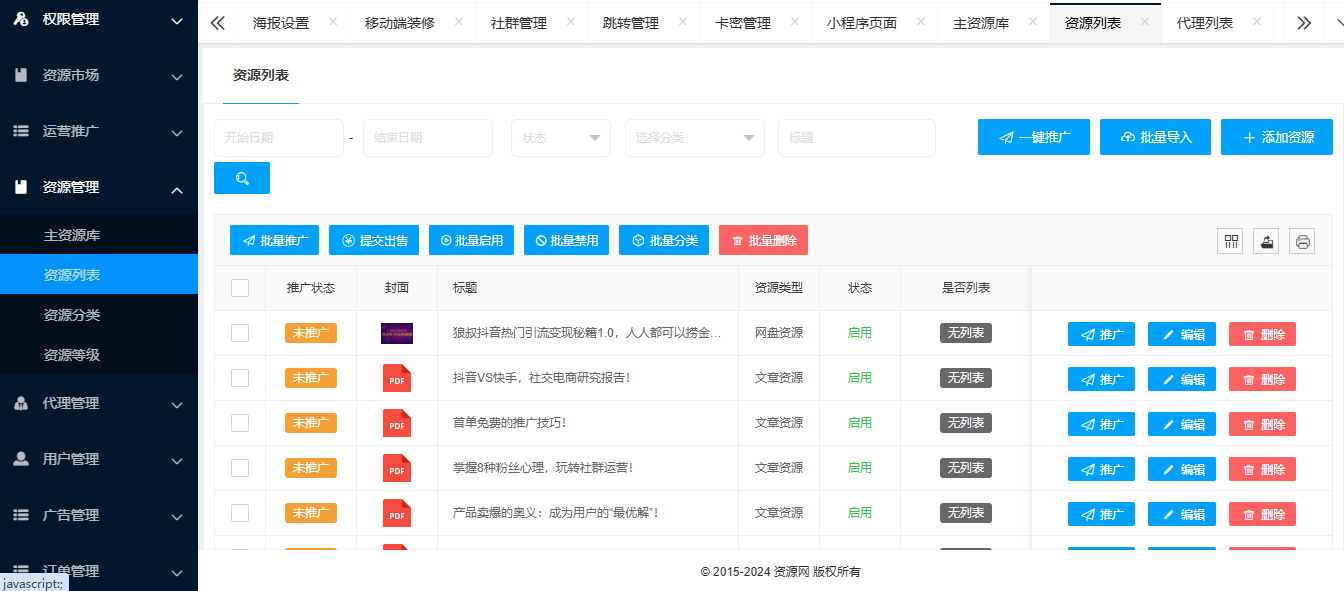Image resolution: width=1344 pixels, height=591 pixels.
Task: Toggle the select-all header checkbox
Action: [240, 288]
